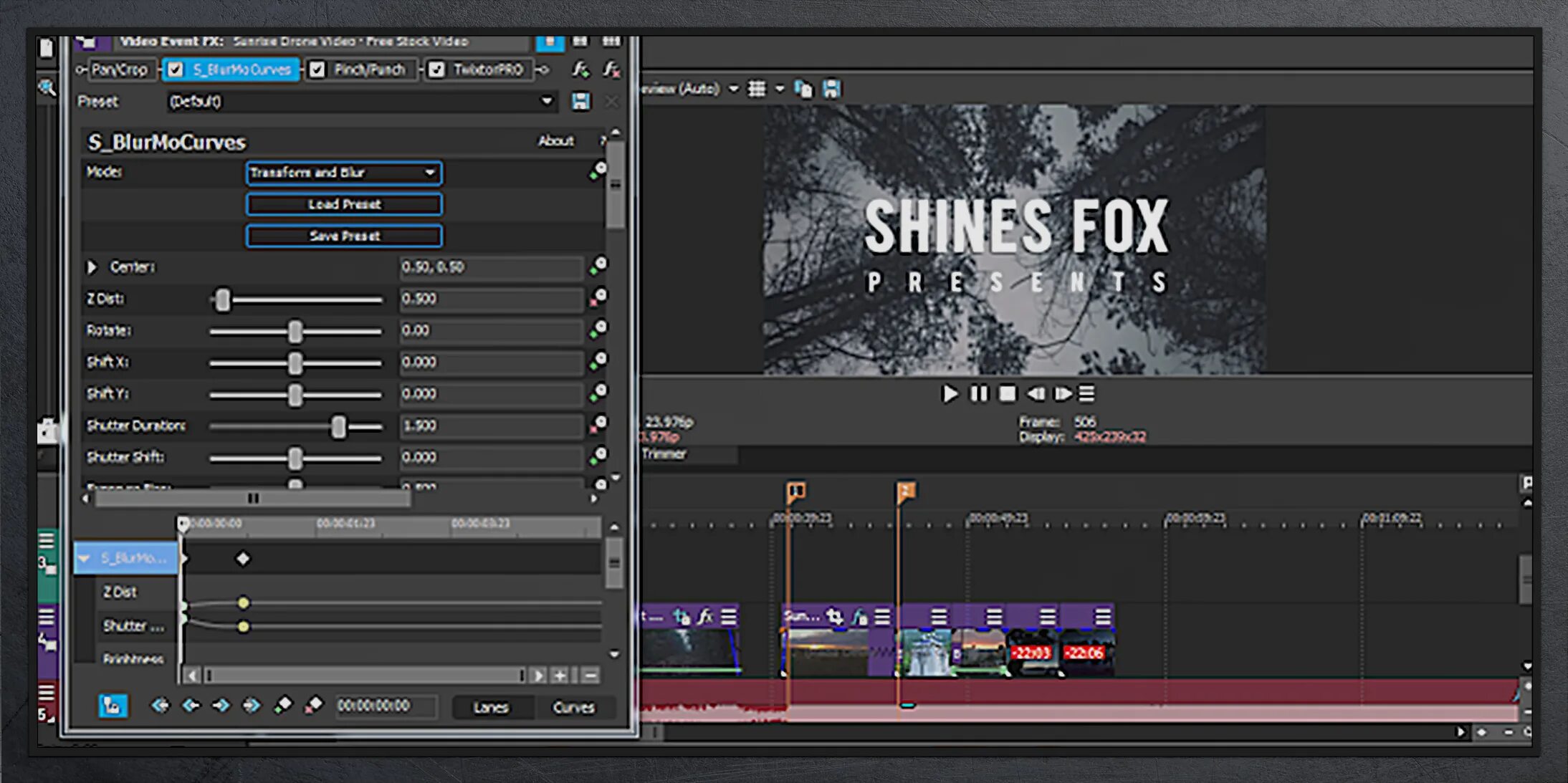Click the delete keyframe icon
This screenshot has height=783, width=1568.
click(x=314, y=706)
